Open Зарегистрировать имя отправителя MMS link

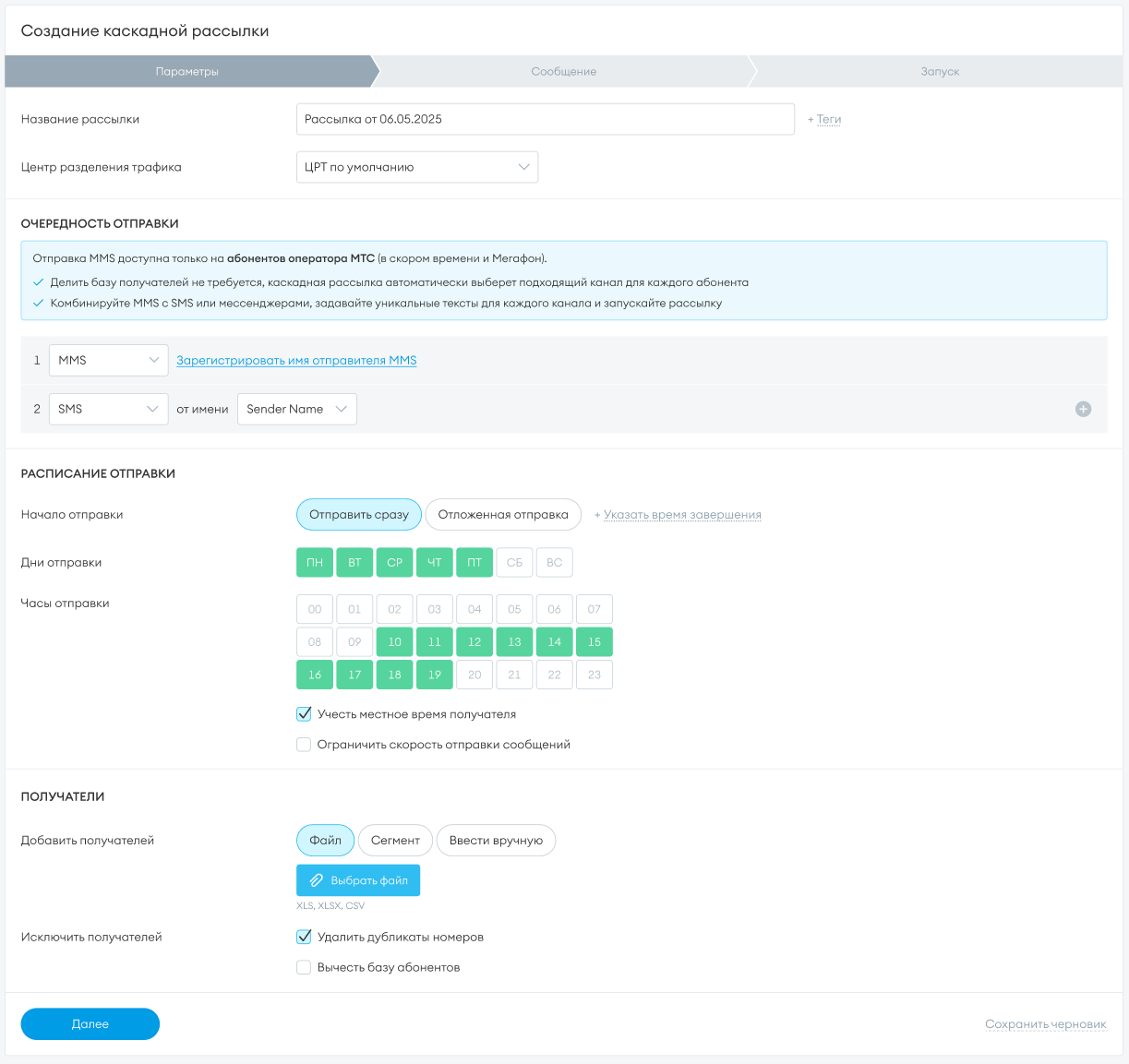(296, 360)
